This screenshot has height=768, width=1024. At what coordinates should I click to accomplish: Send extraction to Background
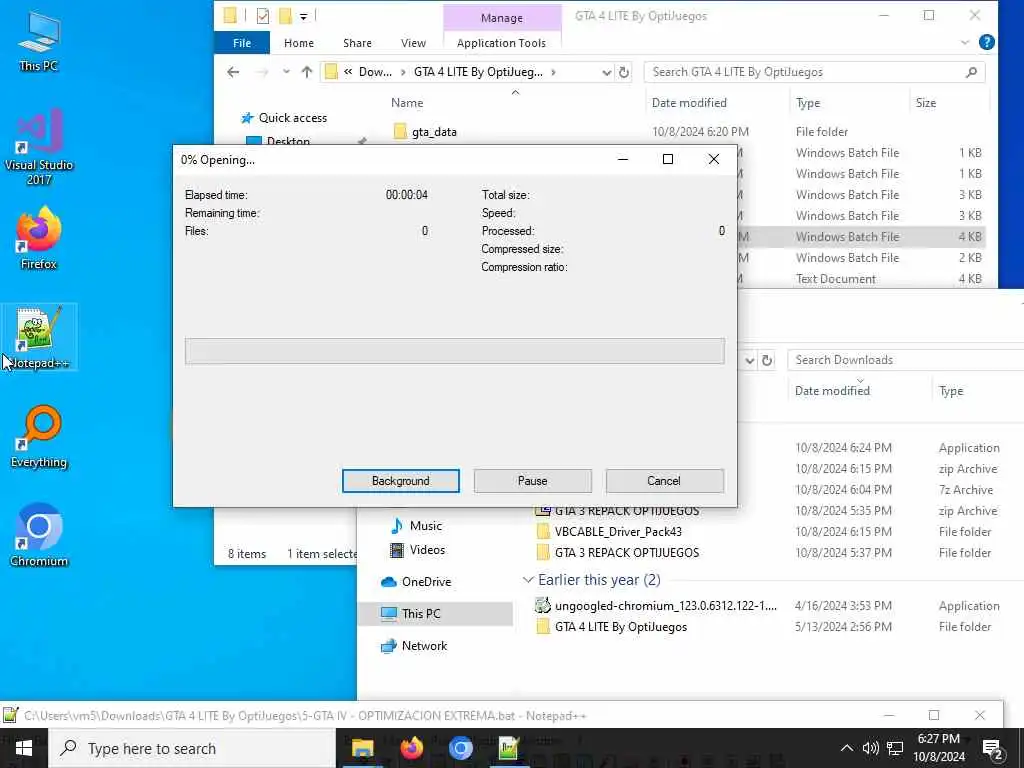tap(400, 481)
